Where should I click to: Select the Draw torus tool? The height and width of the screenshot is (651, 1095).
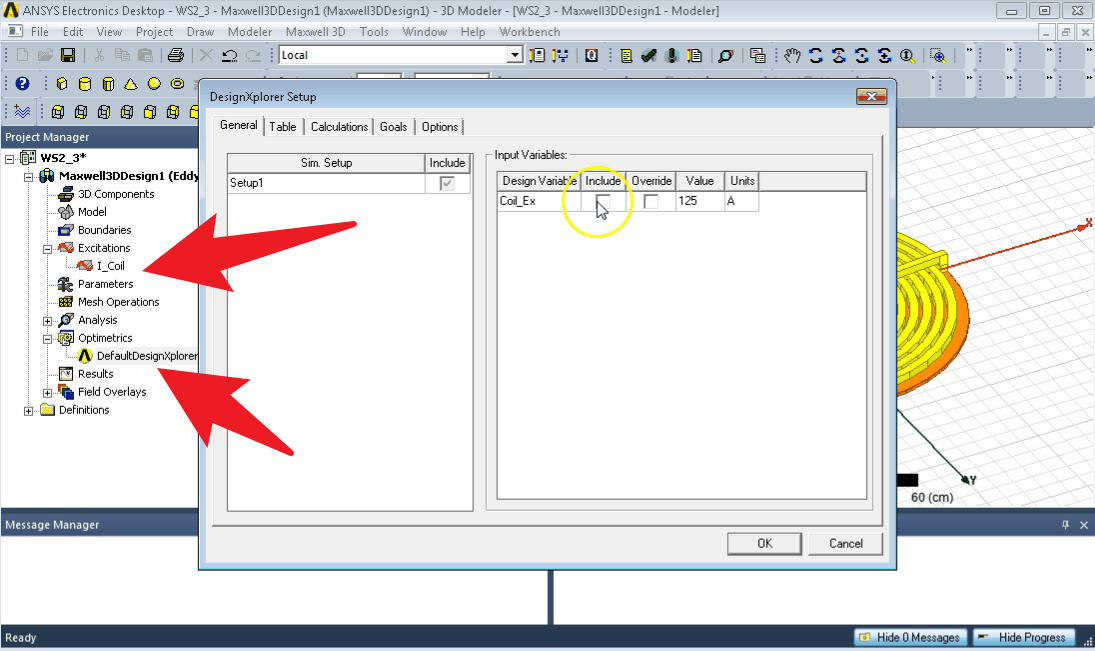(x=177, y=84)
